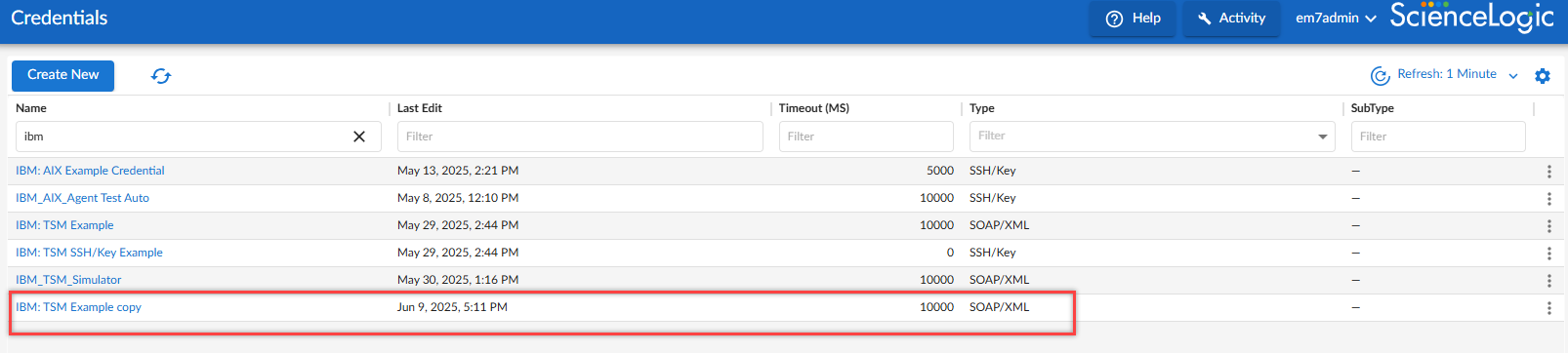Sort by Timeout (MS) column header
Image resolution: width=1568 pixels, height=353 pixels.
point(814,108)
